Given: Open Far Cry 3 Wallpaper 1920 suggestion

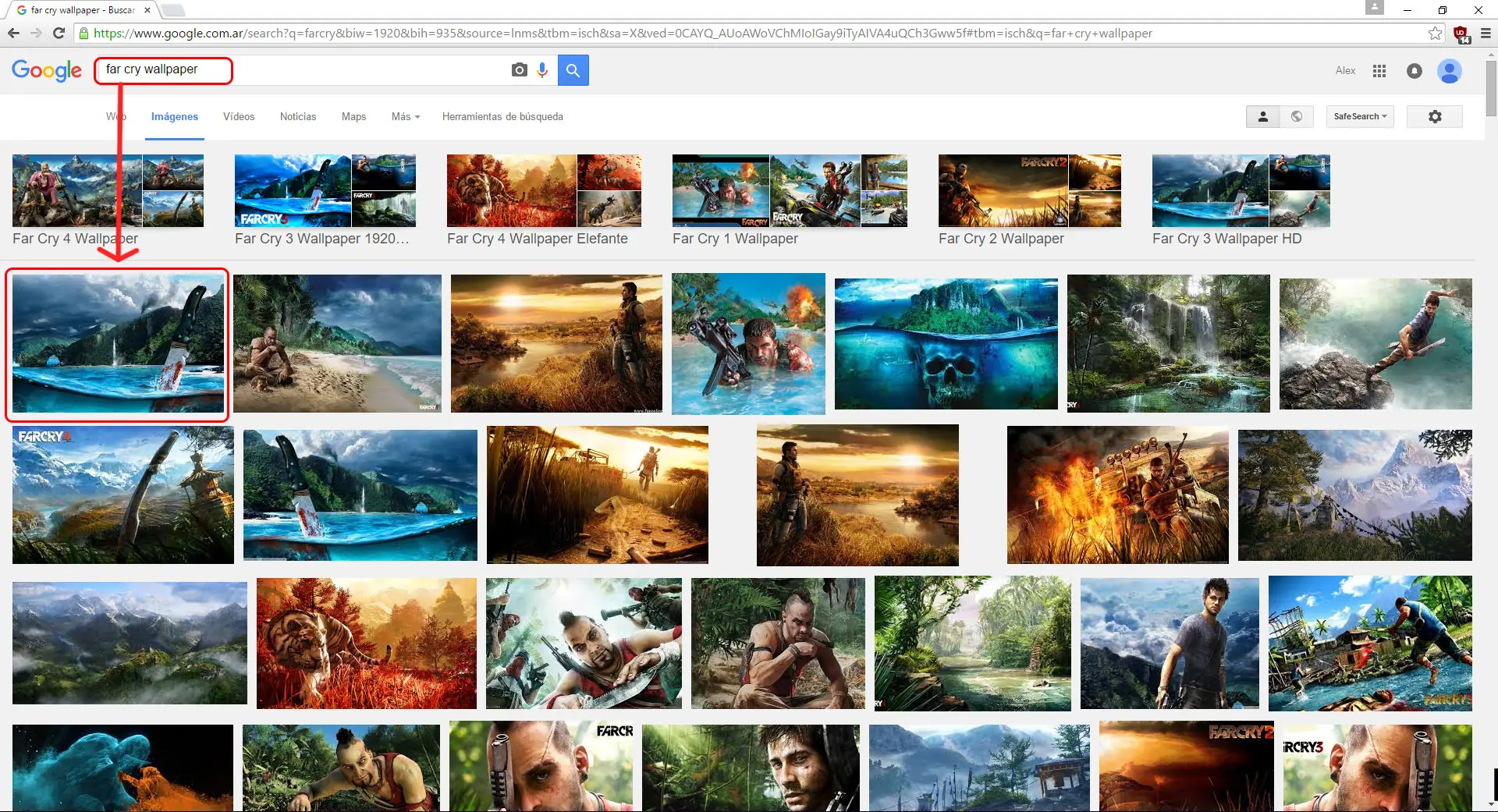Looking at the screenshot, I should (321, 239).
